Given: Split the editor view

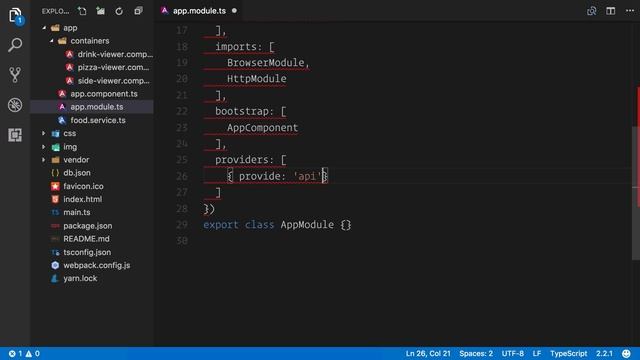Looking at the screenshot, I should point(611,11).
